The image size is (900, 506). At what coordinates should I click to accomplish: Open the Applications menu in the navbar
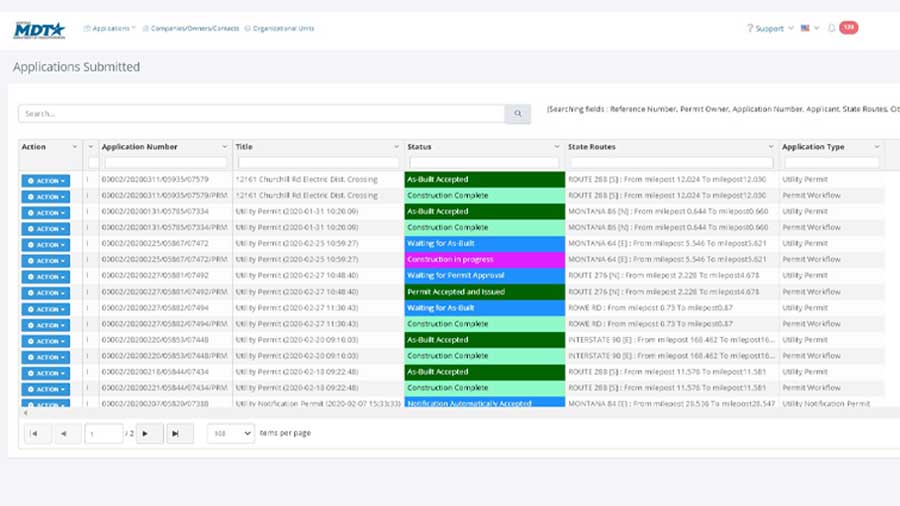(110, 28)
